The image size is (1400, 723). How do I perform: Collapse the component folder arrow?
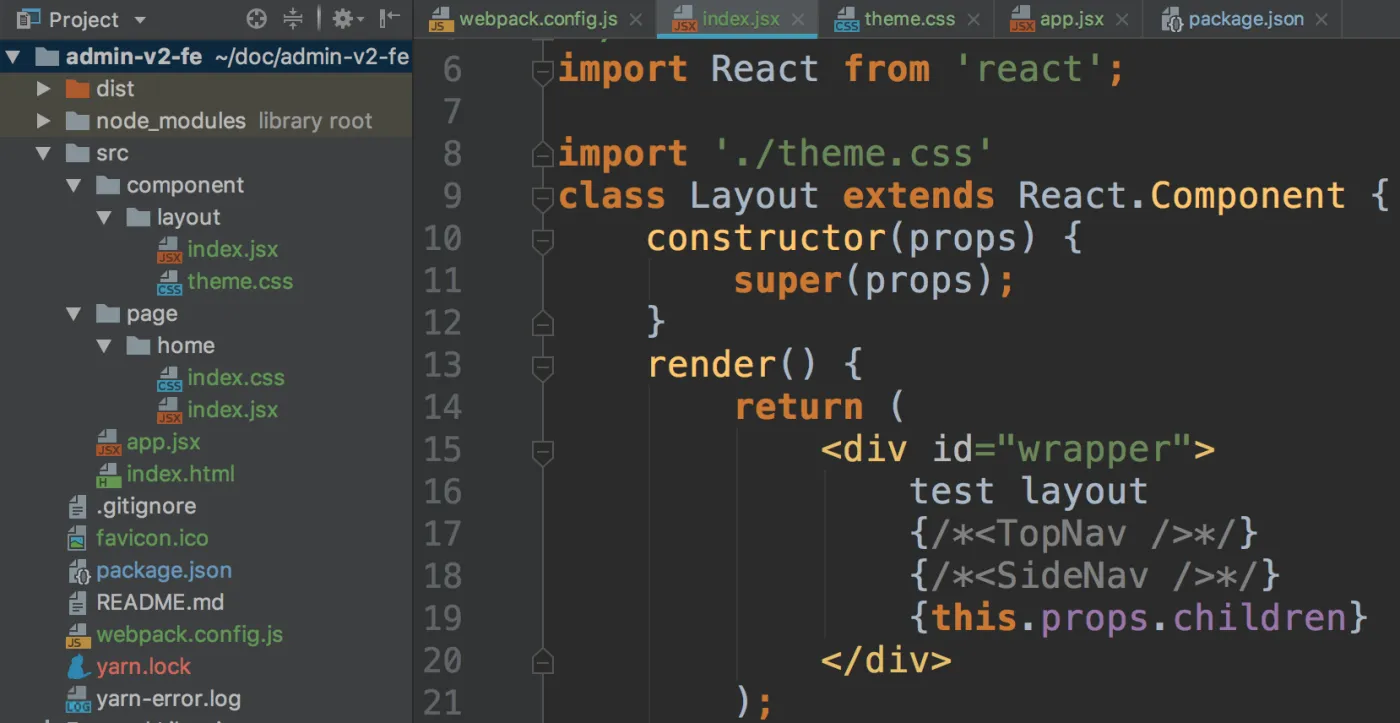pyautogui.click(x=74, y=186)
